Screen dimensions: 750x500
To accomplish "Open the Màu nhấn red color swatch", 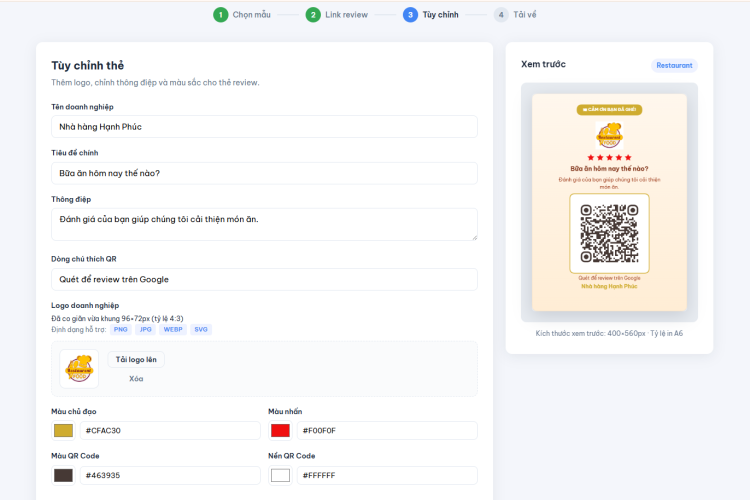I will 280,431.
